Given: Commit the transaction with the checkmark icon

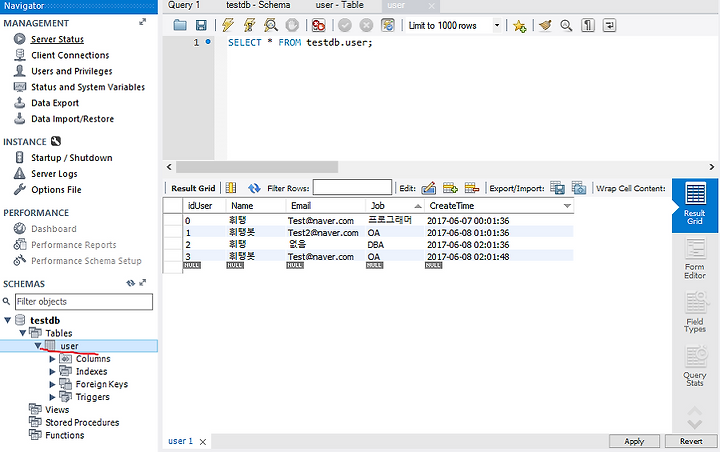Looking at the screenshot, I should click(x=345, y=25).
